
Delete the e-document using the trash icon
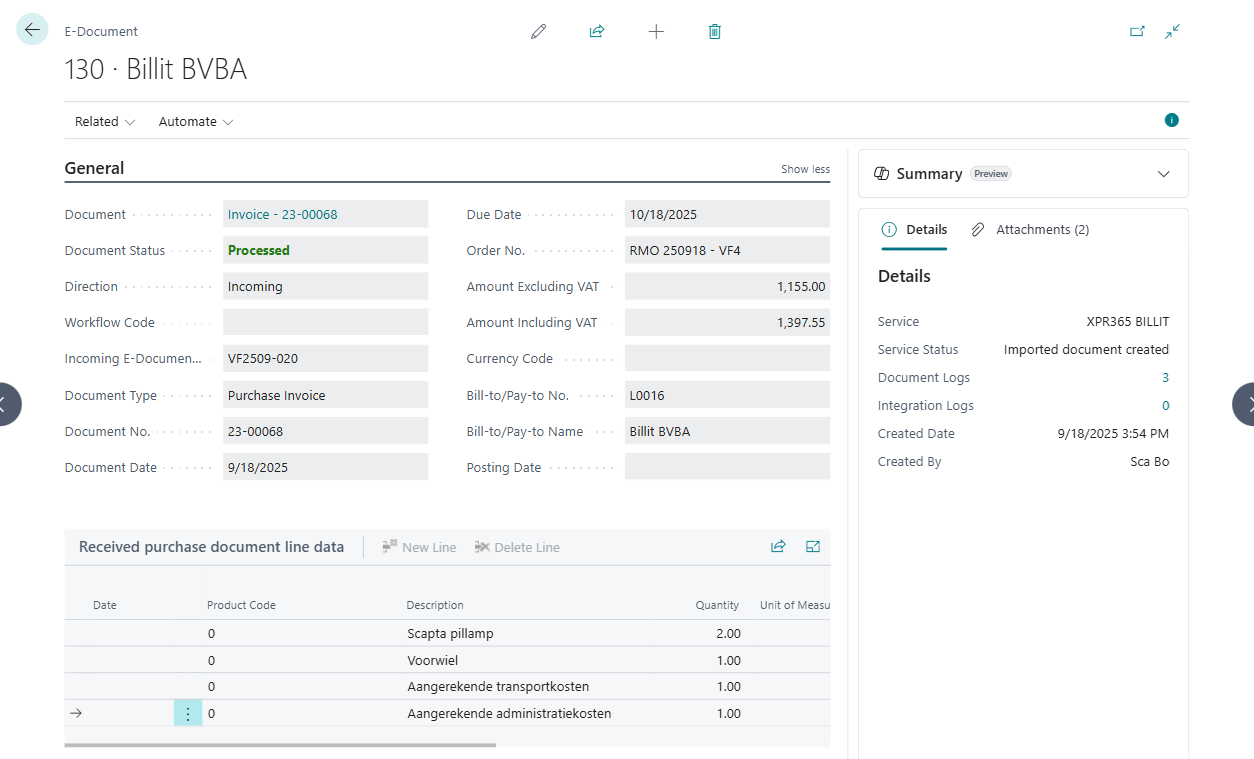714,31
